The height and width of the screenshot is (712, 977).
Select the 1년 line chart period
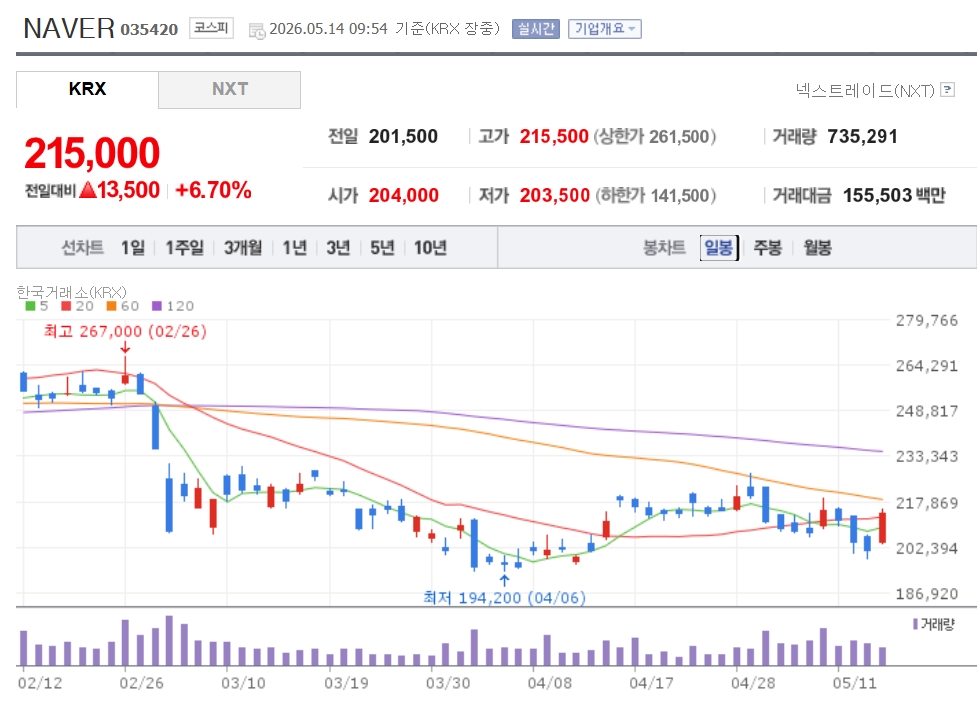click(295, 248)
